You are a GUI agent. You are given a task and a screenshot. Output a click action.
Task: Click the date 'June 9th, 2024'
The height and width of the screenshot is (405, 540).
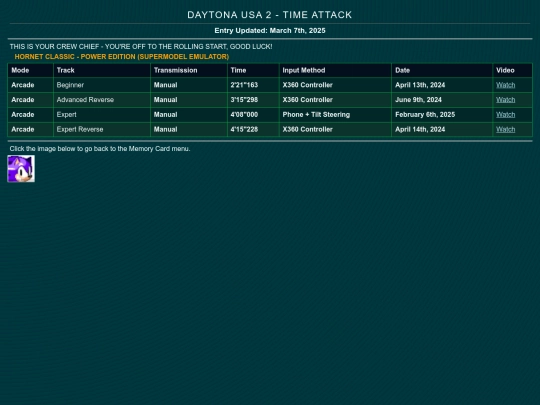point(418,100)
